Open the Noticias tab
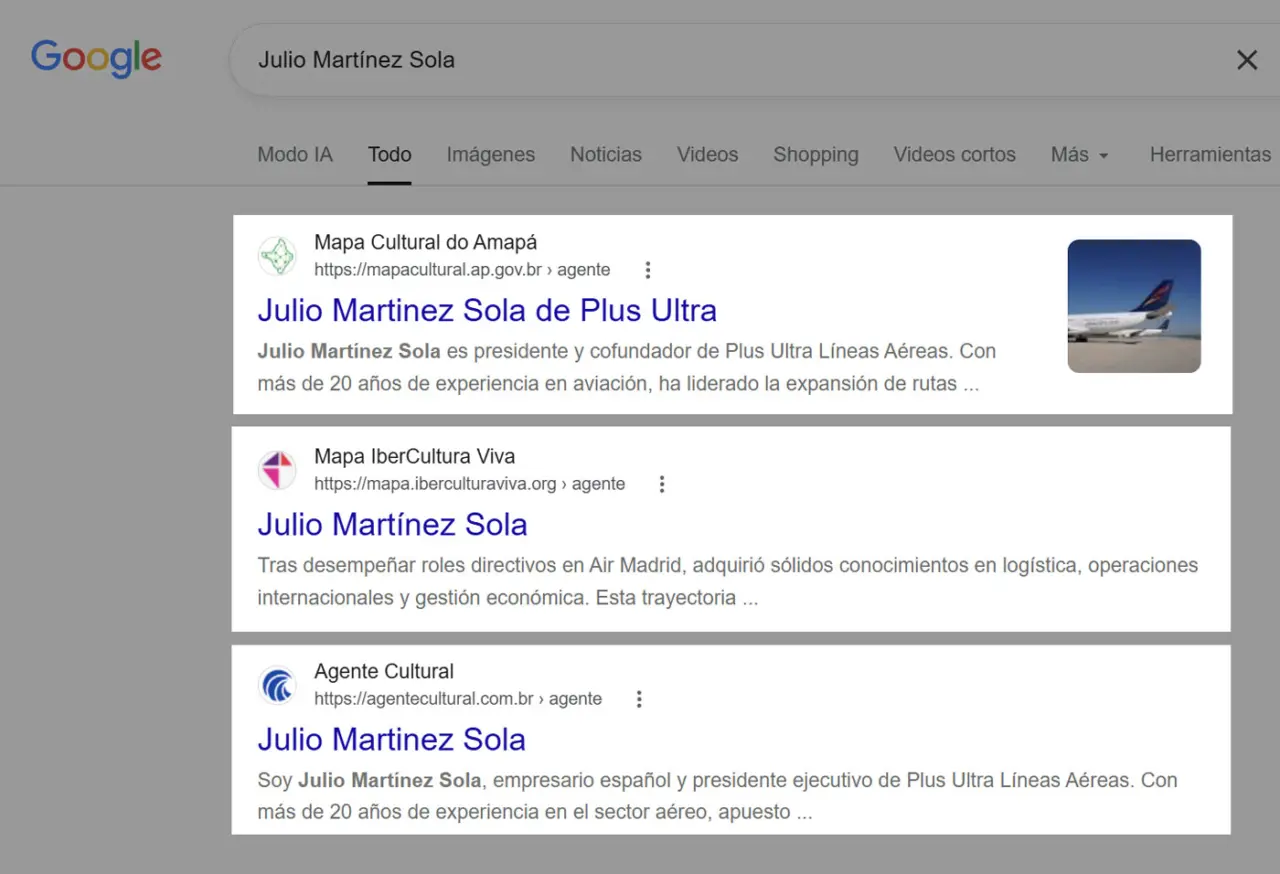Screen dimensions: 1280x874 click(x=606, y=154)
